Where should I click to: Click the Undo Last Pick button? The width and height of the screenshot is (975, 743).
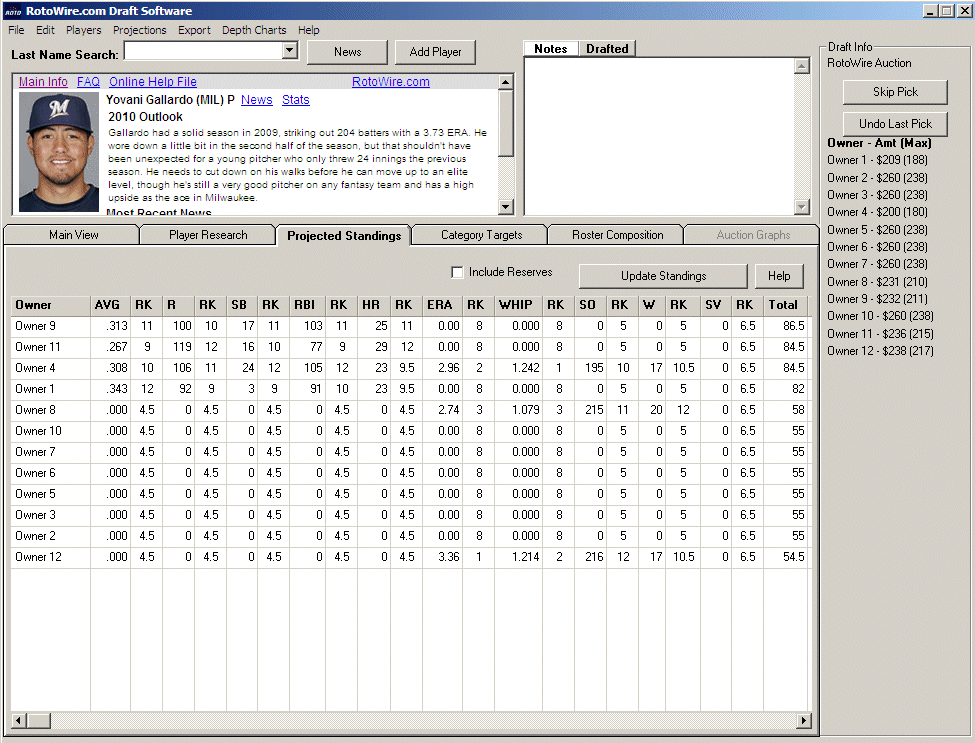pyautogui.click(x=895, y=124)
